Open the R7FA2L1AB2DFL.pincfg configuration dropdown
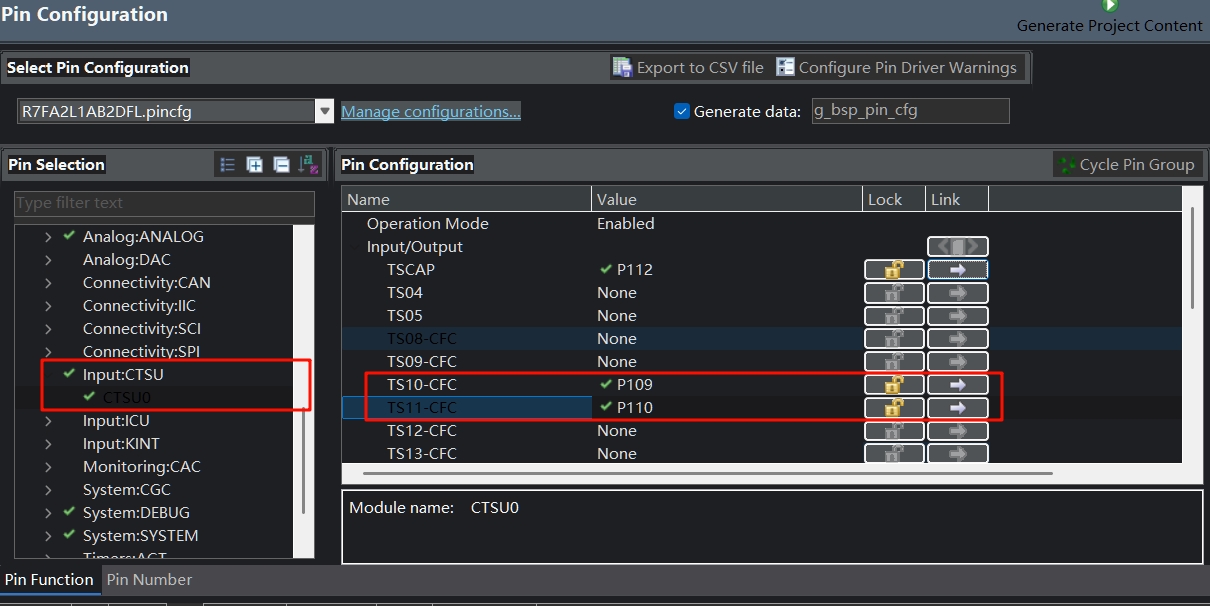Image resolution: width=1210 pixels, height=606 pixels. click(x=324, y=112)
